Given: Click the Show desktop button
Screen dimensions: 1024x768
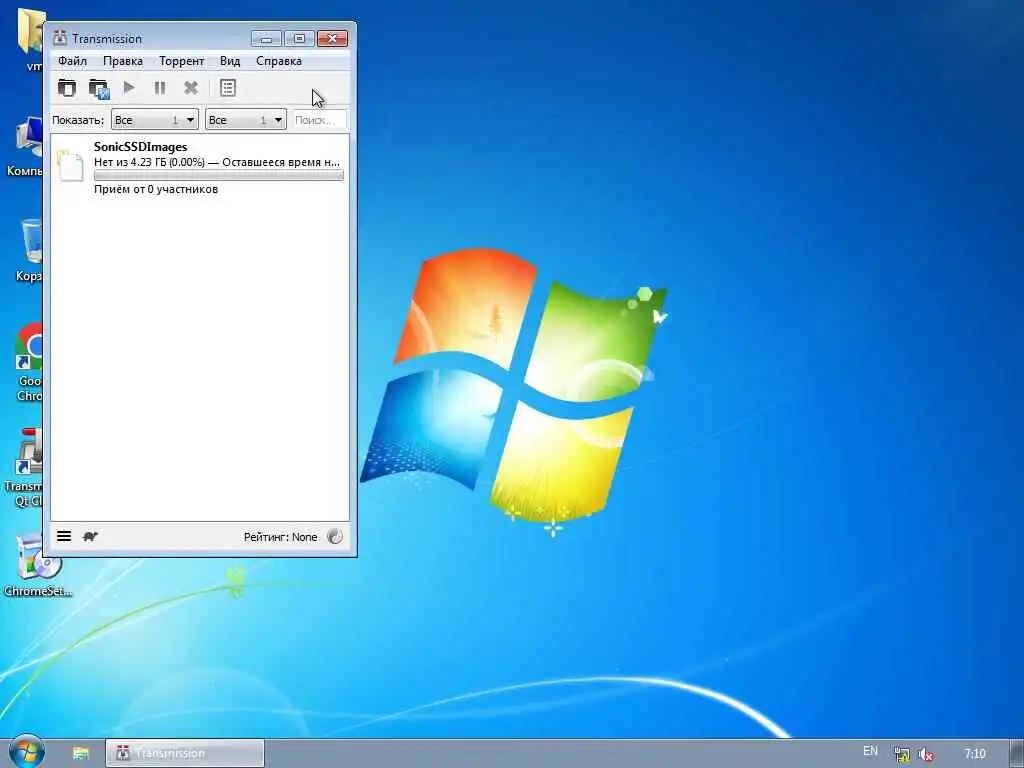Looking at the screenshot, I should (1017, 754).
